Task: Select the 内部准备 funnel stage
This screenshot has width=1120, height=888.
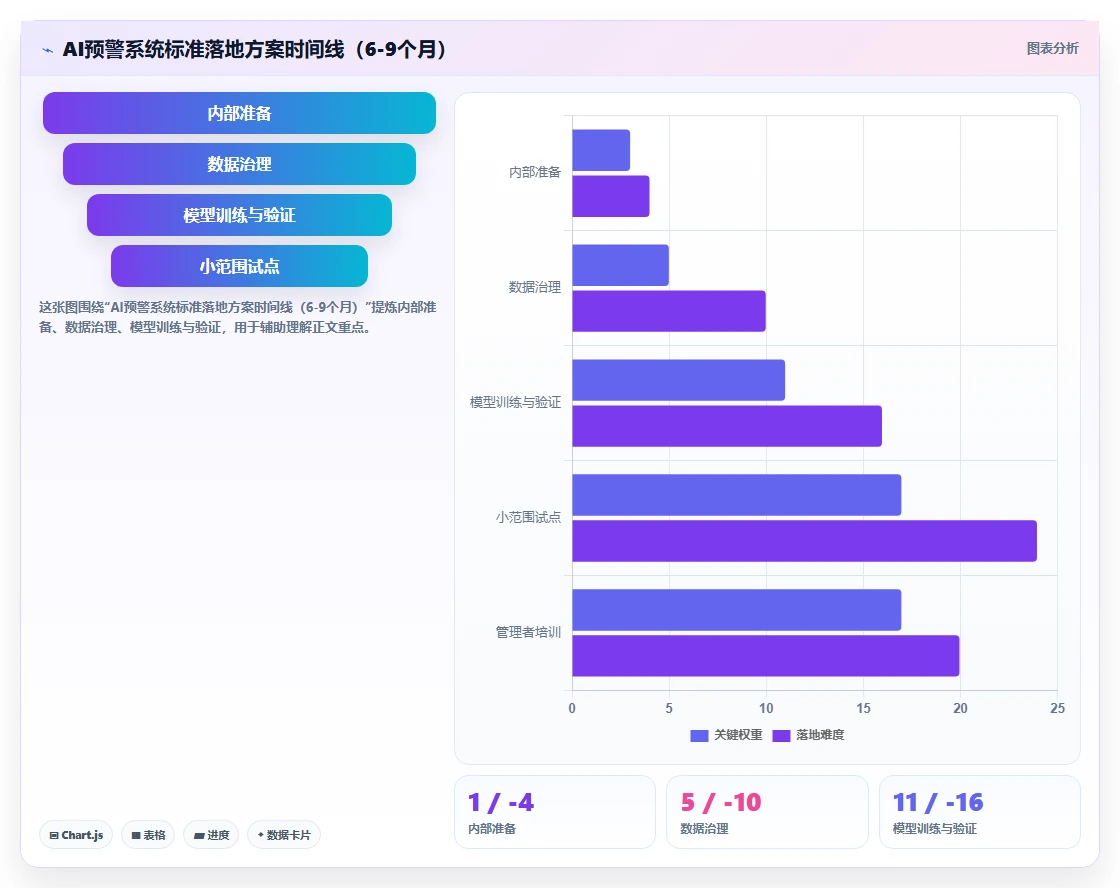Action: pyautogui.click(x=239, y=113)
